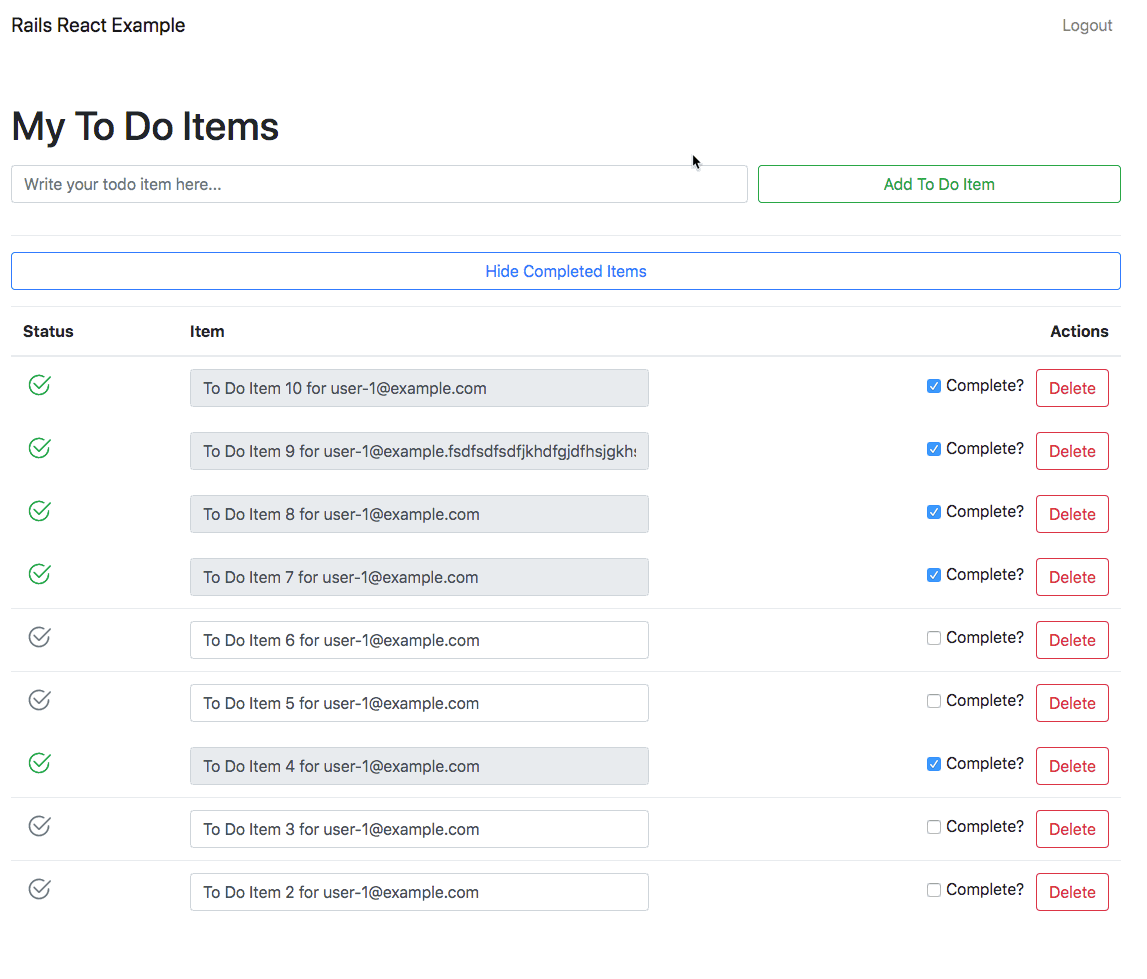Viewport: 1147px width, 979px height.
Task: Hide Completed Items using the blue button
Action: click(565, 271)
